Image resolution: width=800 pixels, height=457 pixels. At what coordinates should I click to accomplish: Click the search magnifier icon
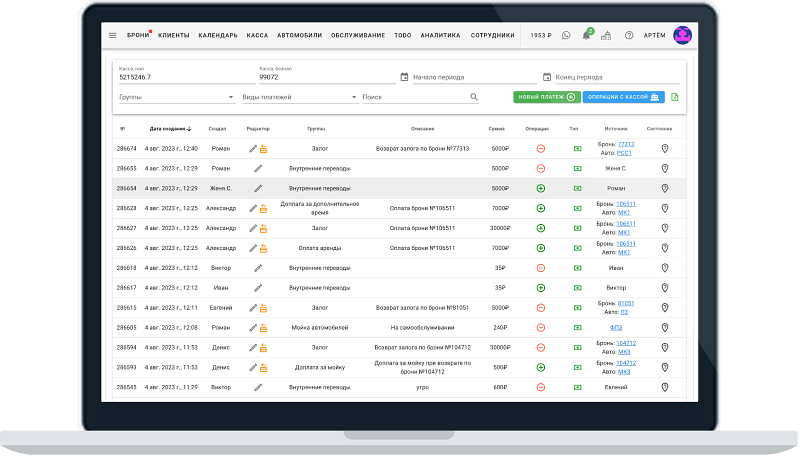point(474,97)
